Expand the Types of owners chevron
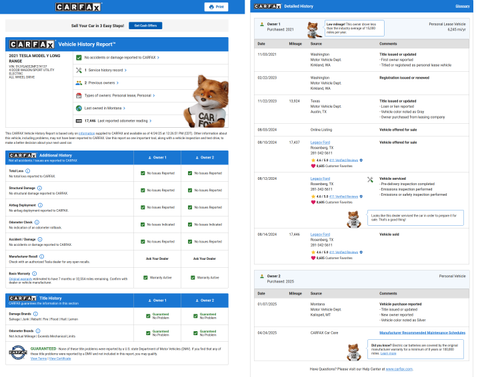This screenshot has width=490, height=378. click(x=154, y=96)
